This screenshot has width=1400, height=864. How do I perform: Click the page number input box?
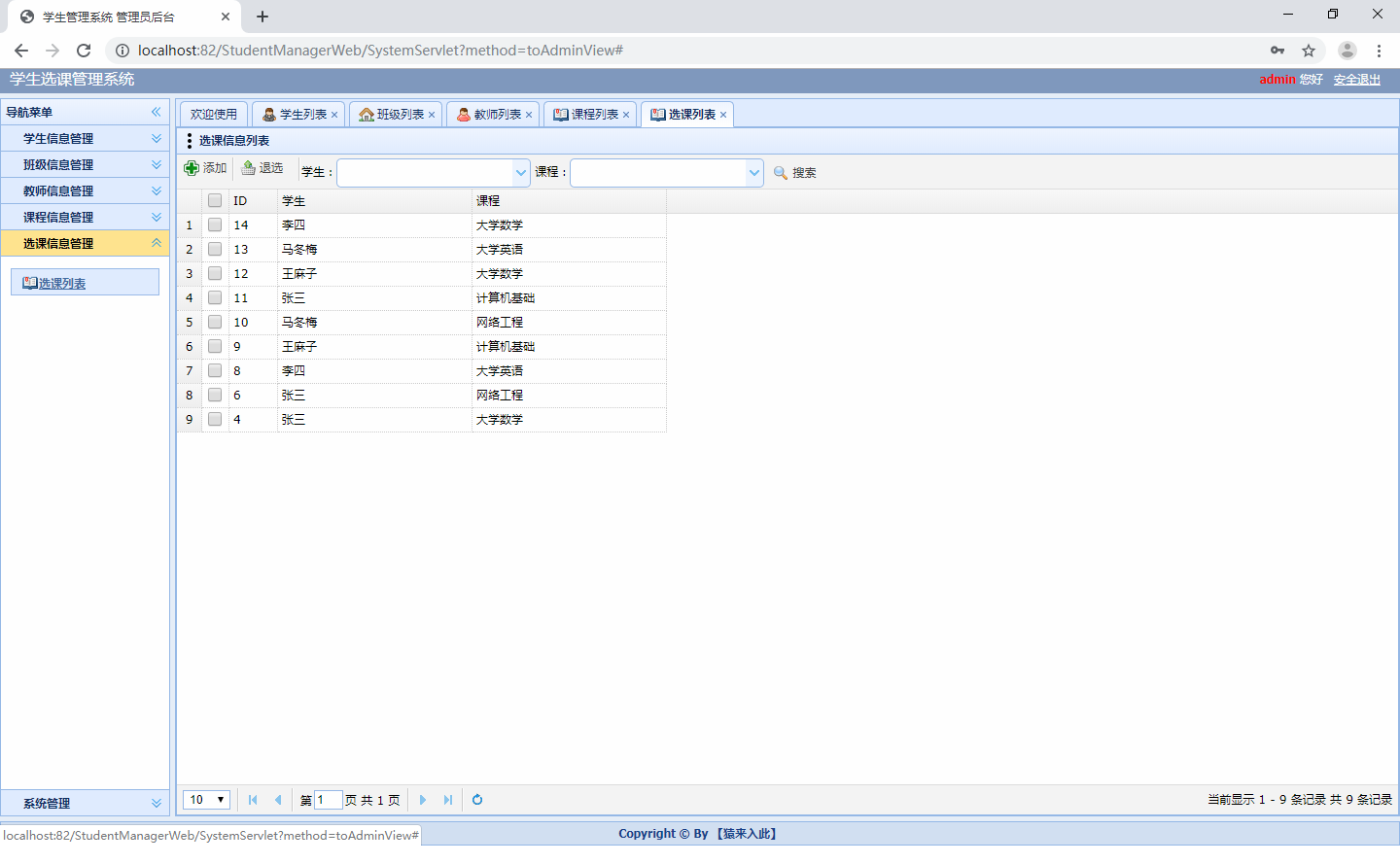(x=329, y=800)
